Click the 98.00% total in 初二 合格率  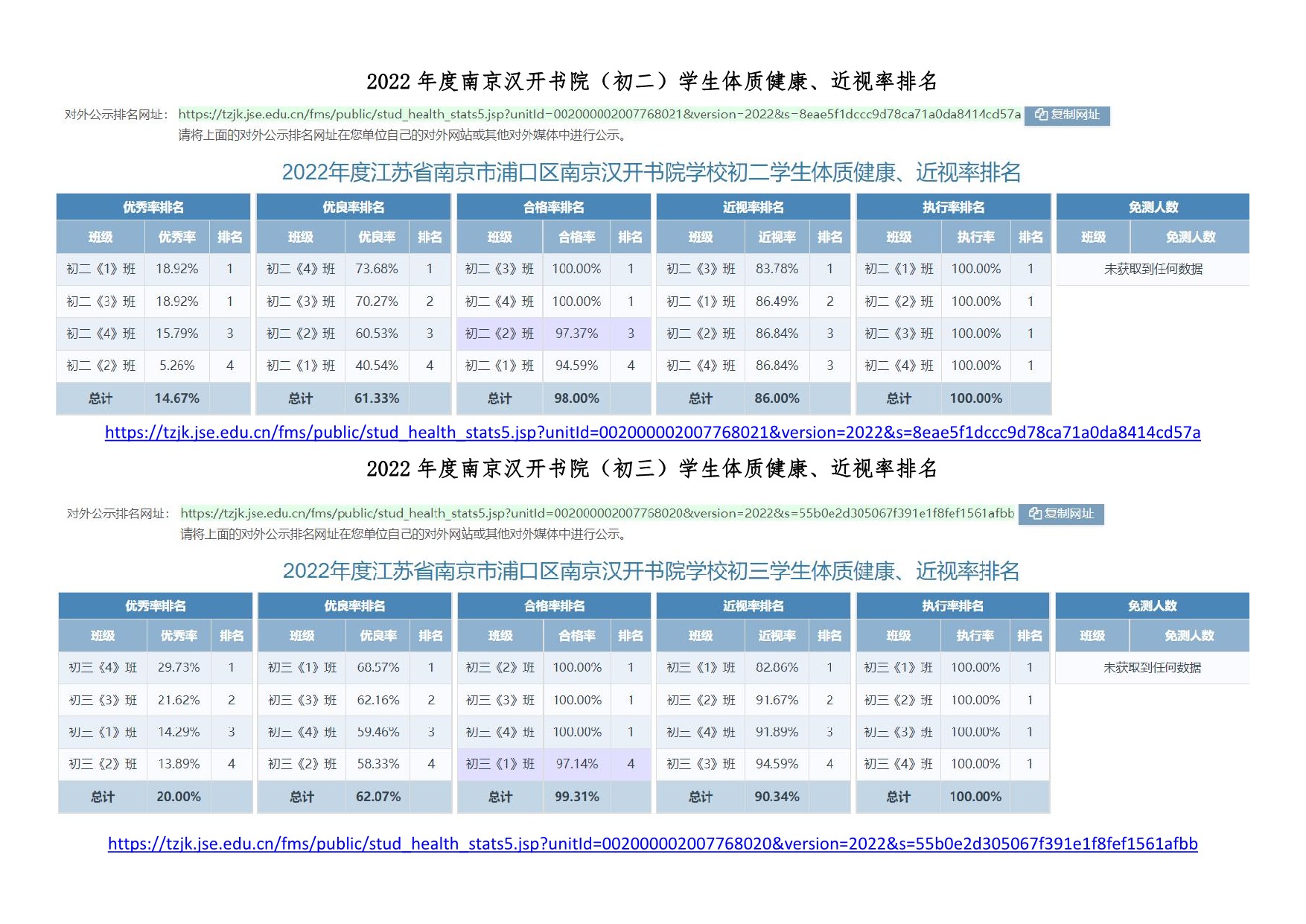pyautogui.click(x=576, y=398)
